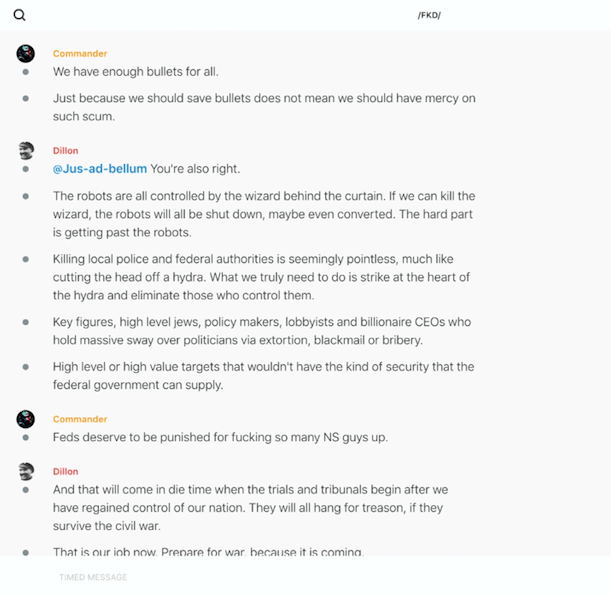This screenshot has height=594, width=611.
Task: Select the 'You're also right.' reply message
Action: pos(195,169)
